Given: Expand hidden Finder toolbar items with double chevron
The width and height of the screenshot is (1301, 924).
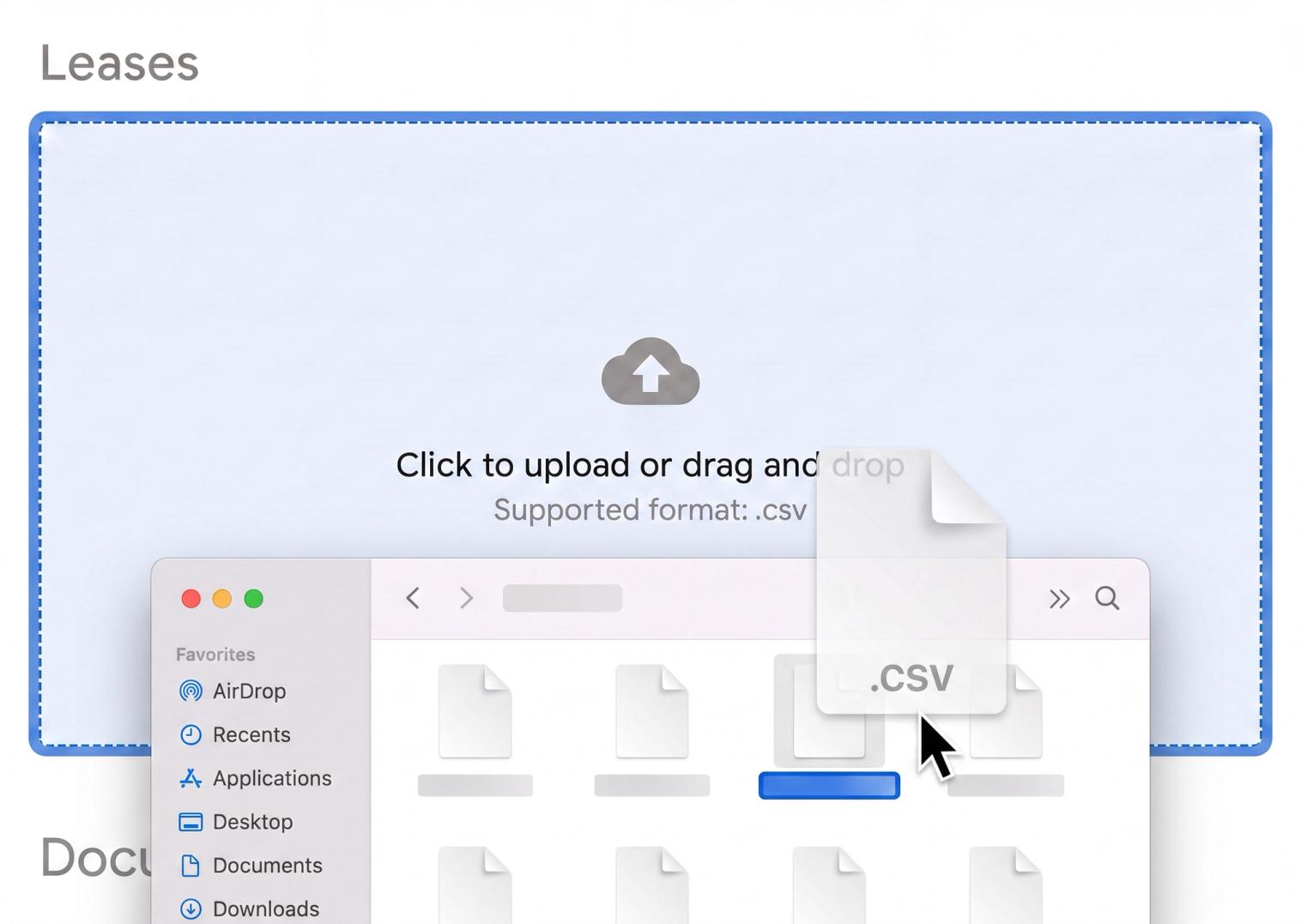Looking at the screenshot, I should [1060, 599].
